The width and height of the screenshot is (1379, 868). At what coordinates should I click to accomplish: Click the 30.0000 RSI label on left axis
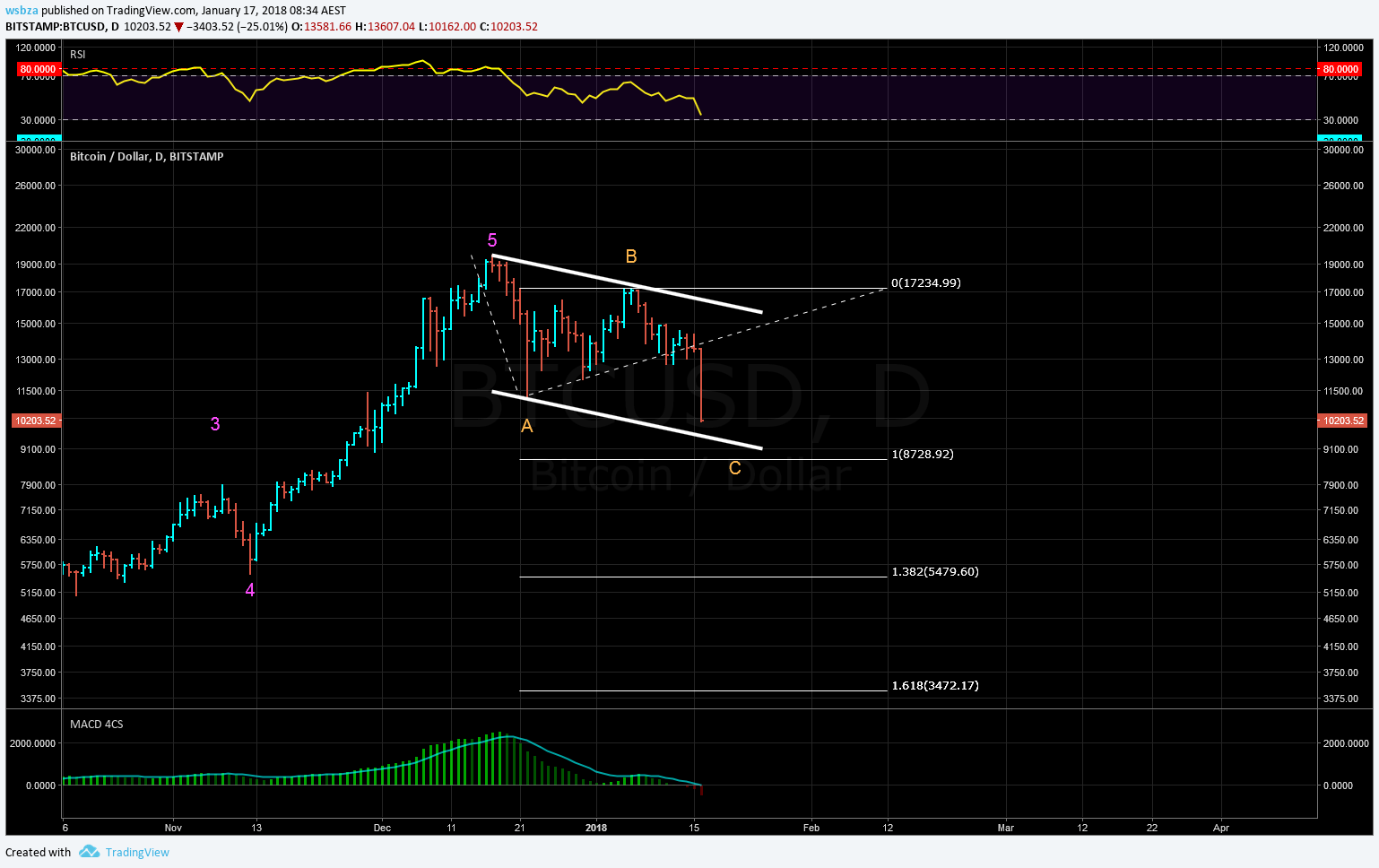(x=39, y=120)
